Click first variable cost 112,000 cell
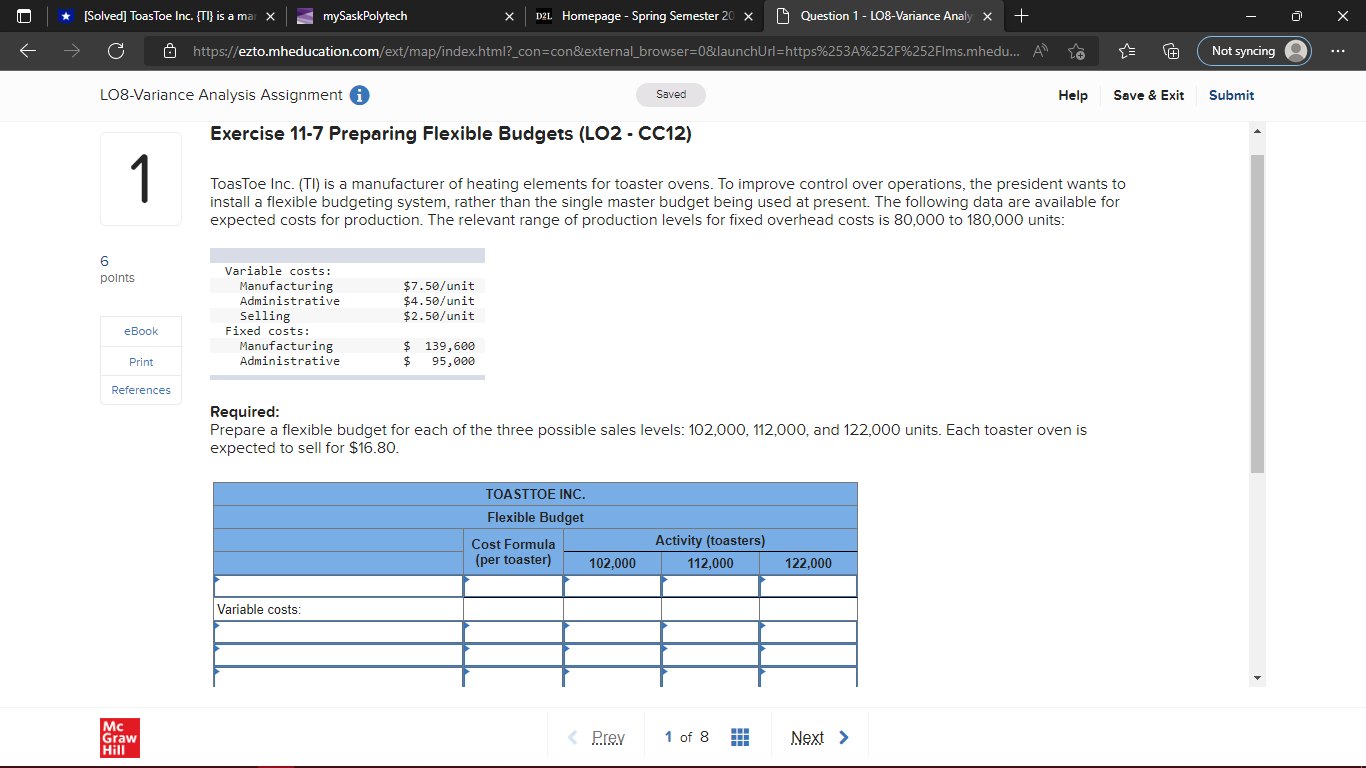The height and width of the screenshot is (768, 1366). [x=710, y=632]
